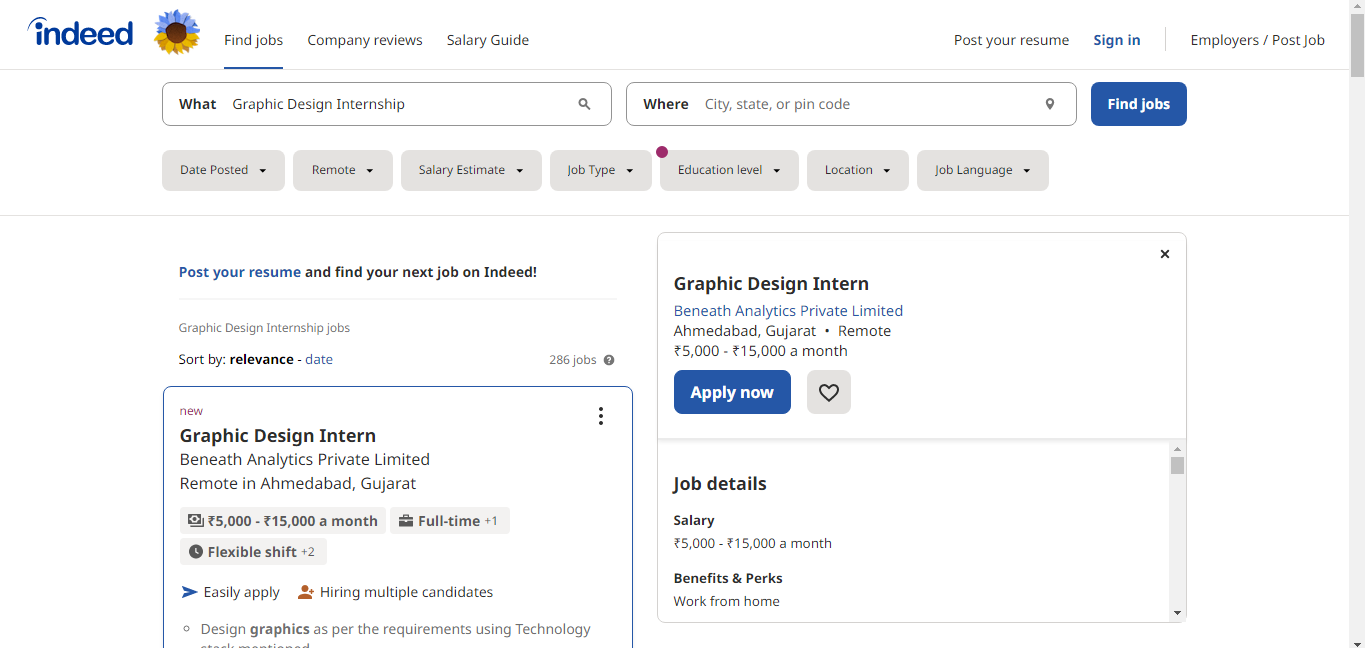Click the job details scrollbar up arrow
The width and height of the screenshot is (1365, 648).
pyautogui.click(x=1177, y=450)
